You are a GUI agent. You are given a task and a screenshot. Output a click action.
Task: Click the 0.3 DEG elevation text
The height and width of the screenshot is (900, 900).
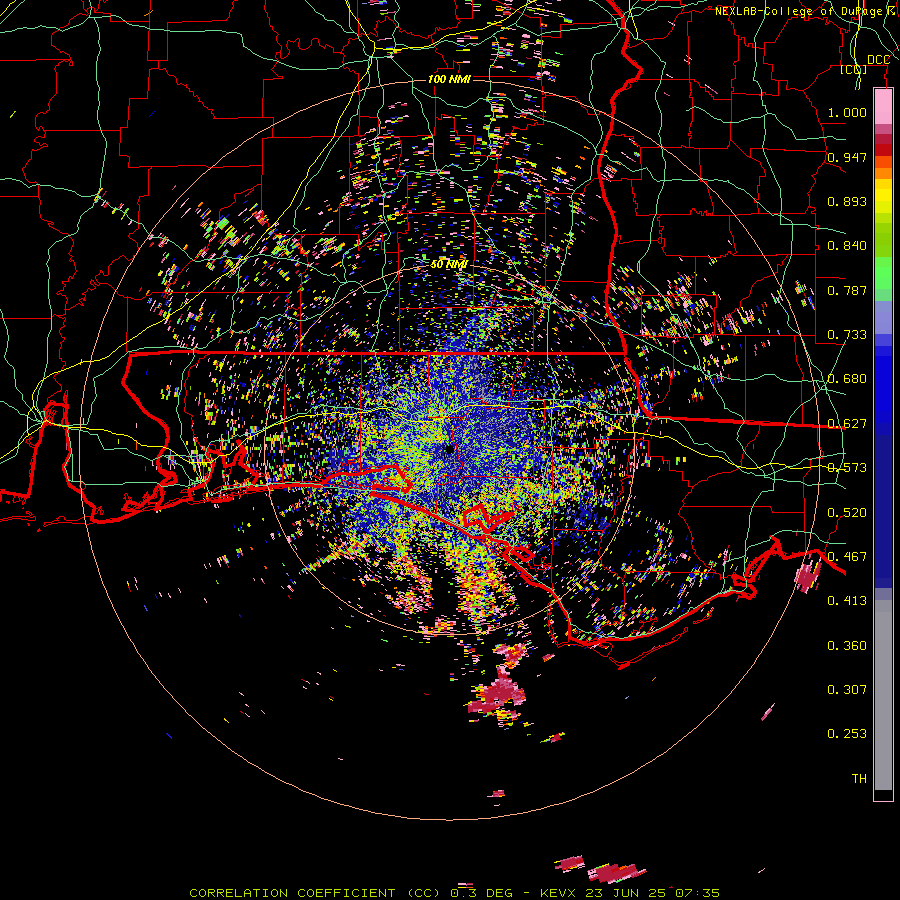[x=484, y=893]
